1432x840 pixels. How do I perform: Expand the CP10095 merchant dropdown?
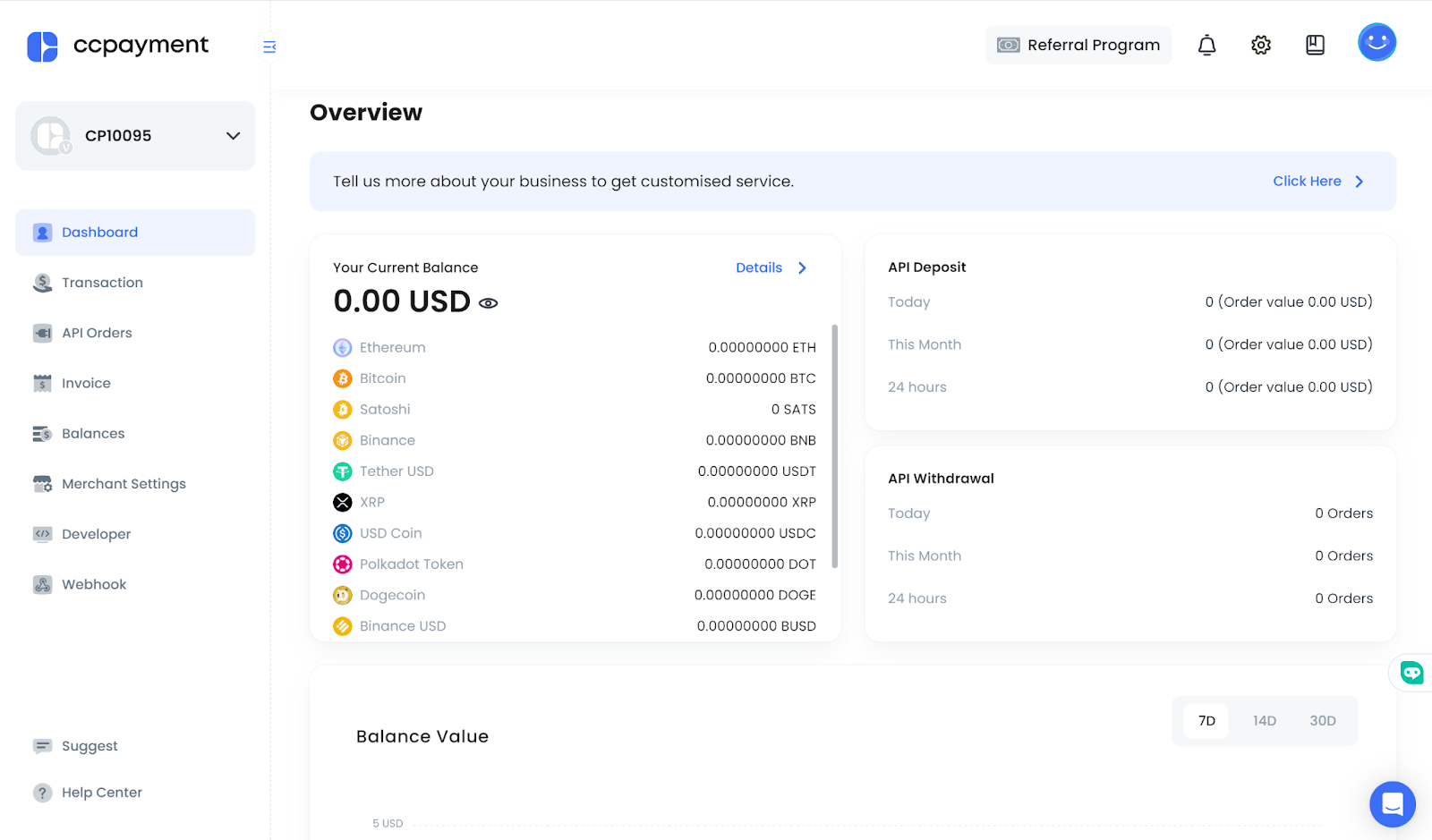point(234,136)
